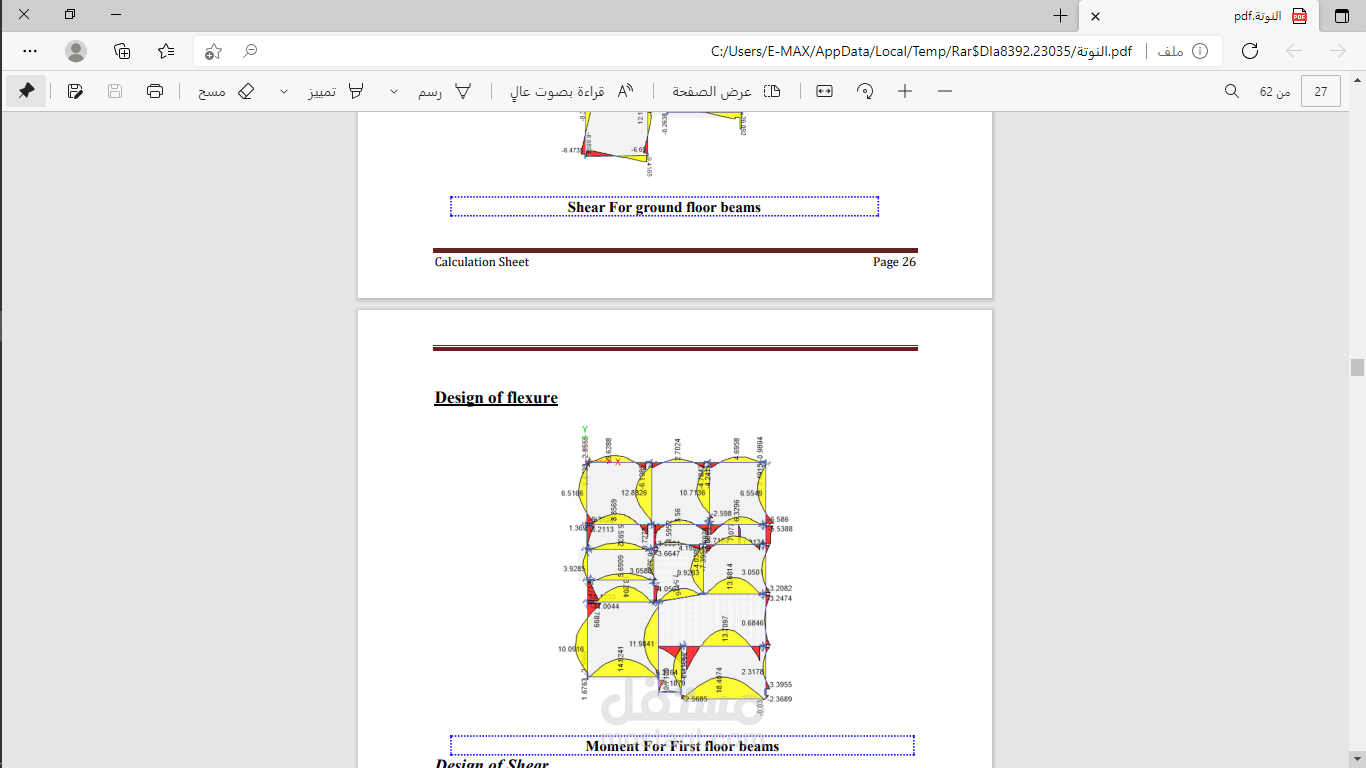Open PDF search with magnifier icon
The height and width of the screenshot is (768, 1366).
1232,91
